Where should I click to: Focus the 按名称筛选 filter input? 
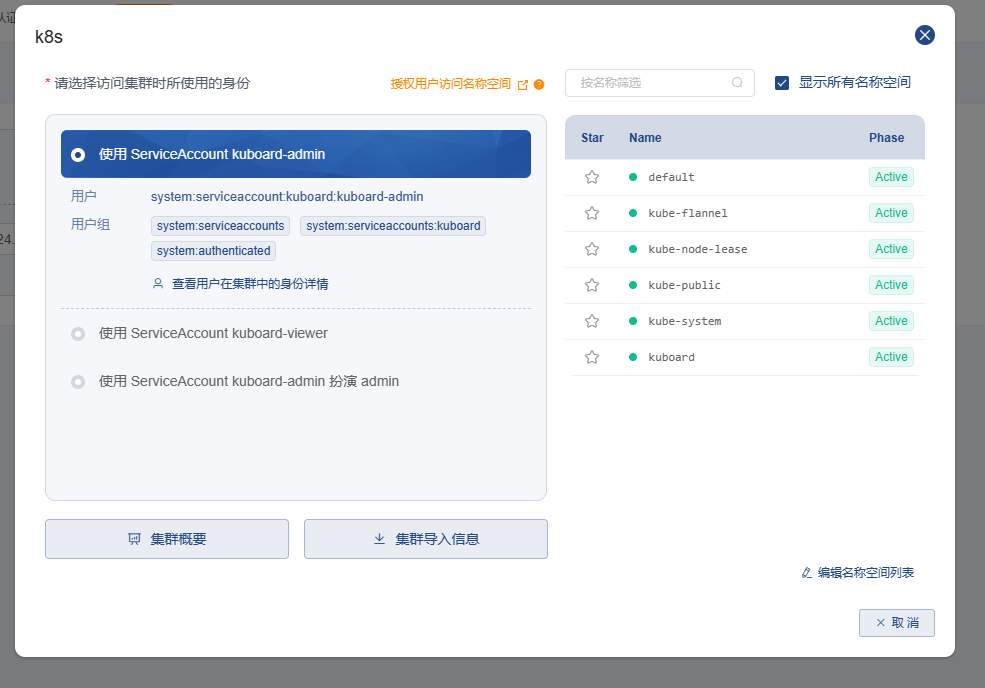tap(660, 83)
